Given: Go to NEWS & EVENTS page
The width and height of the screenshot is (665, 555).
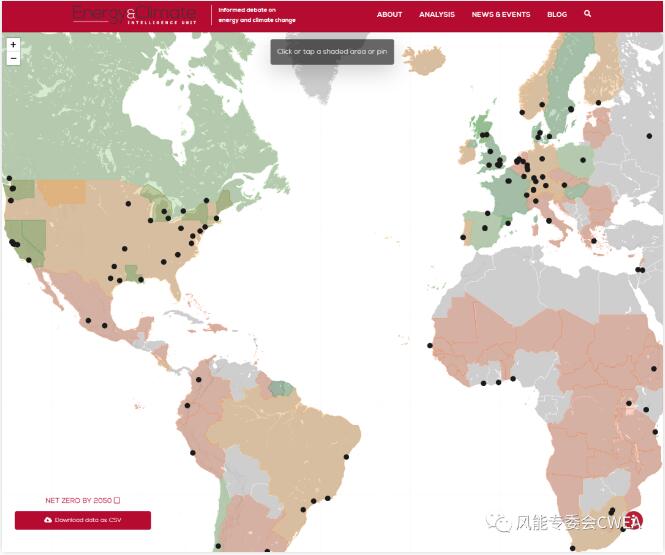Looking at the screenshot, I should [x=501, y=15].
